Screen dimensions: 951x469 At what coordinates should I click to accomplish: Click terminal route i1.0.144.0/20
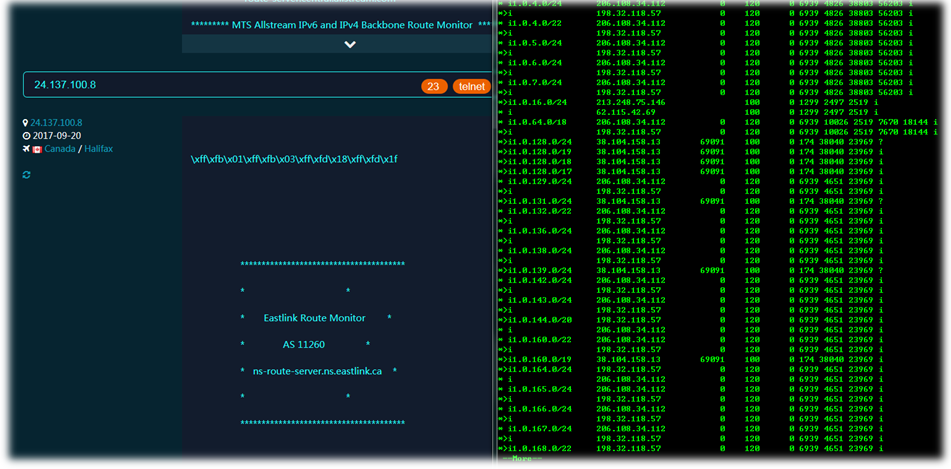click(539, 320)
